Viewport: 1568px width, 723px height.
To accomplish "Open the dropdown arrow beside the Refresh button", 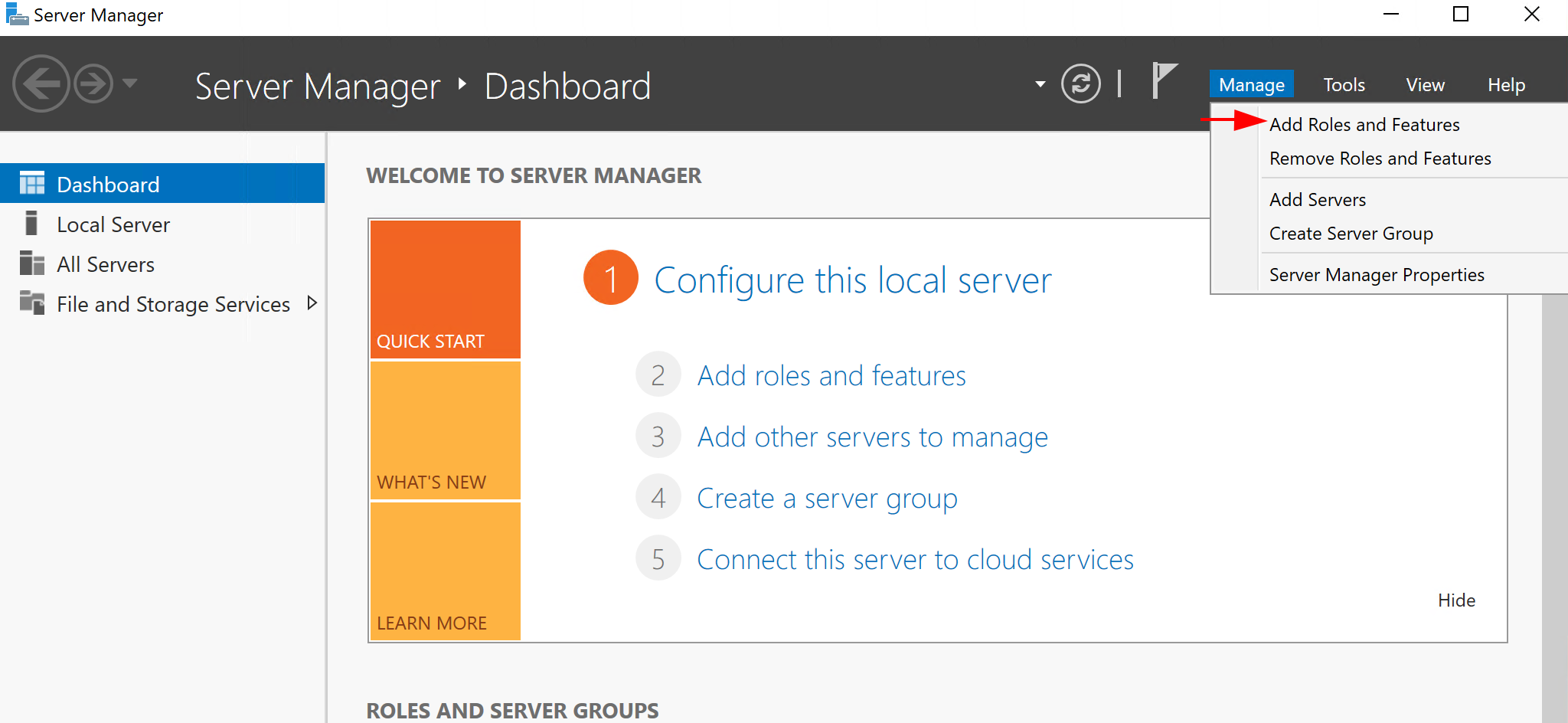I will click(1039, 84).
